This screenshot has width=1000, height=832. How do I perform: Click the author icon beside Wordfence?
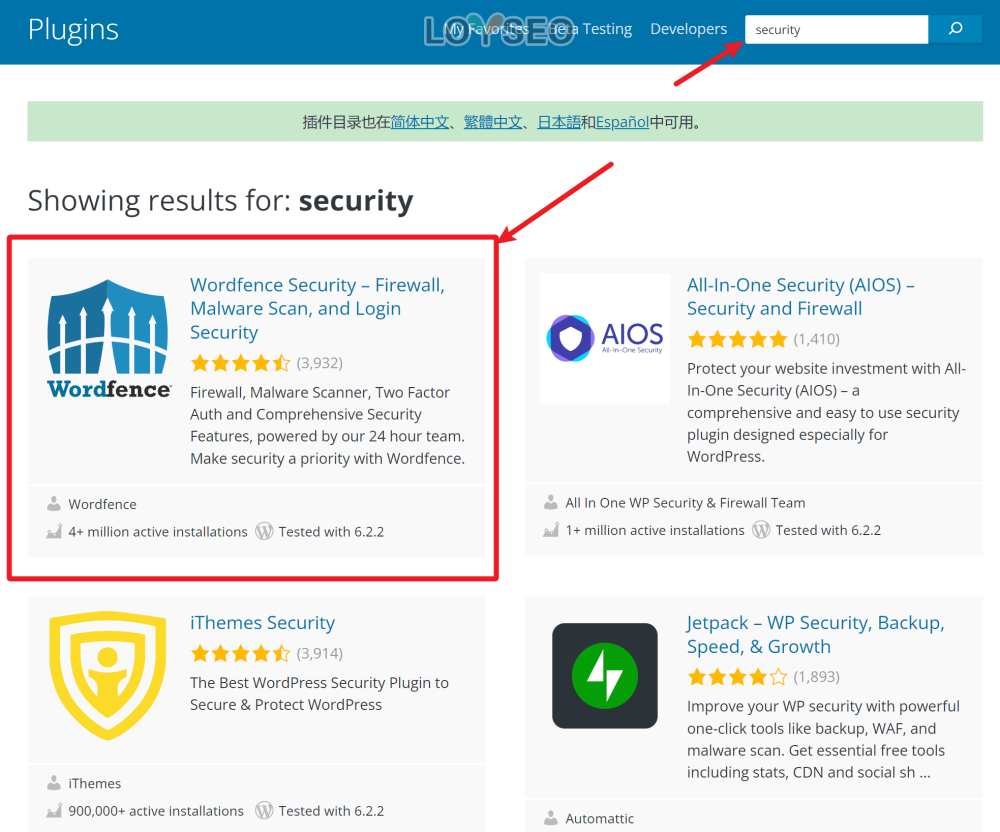click(x=54, y=504)
